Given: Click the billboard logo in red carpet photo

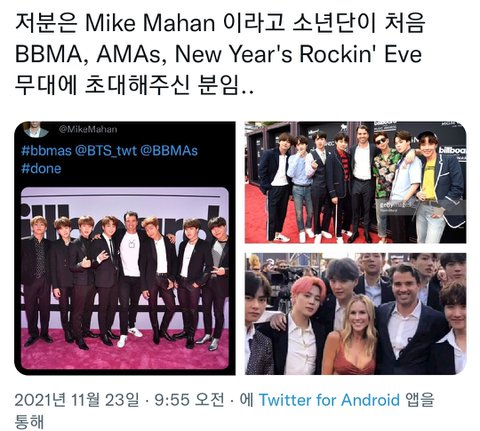Looking at the screenshot, I should tap(453, 151).
